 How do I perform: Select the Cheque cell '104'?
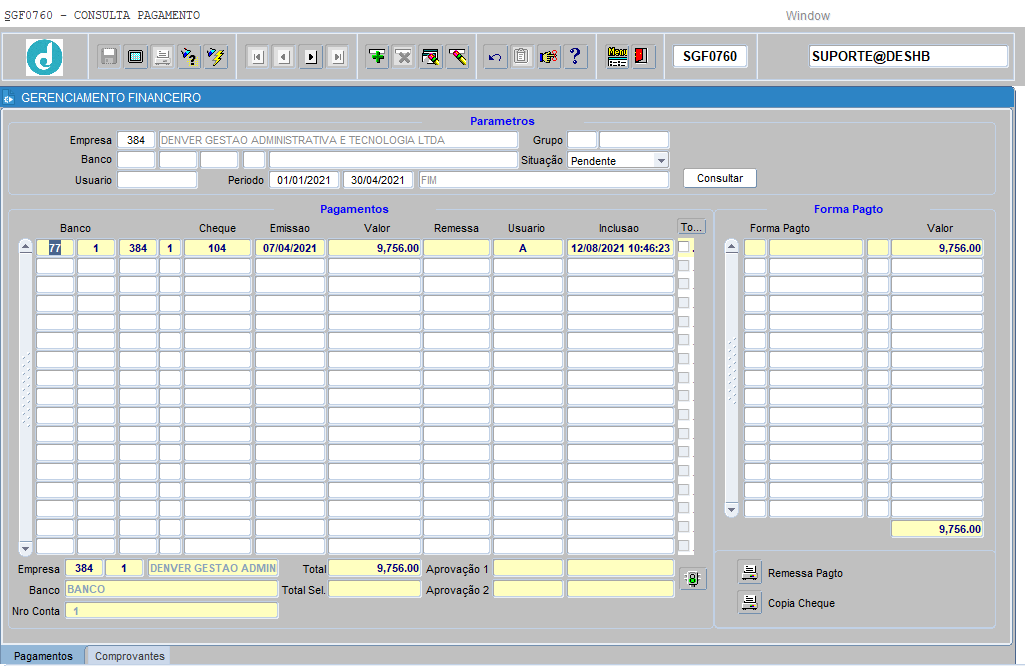click(x=217, y=248)
